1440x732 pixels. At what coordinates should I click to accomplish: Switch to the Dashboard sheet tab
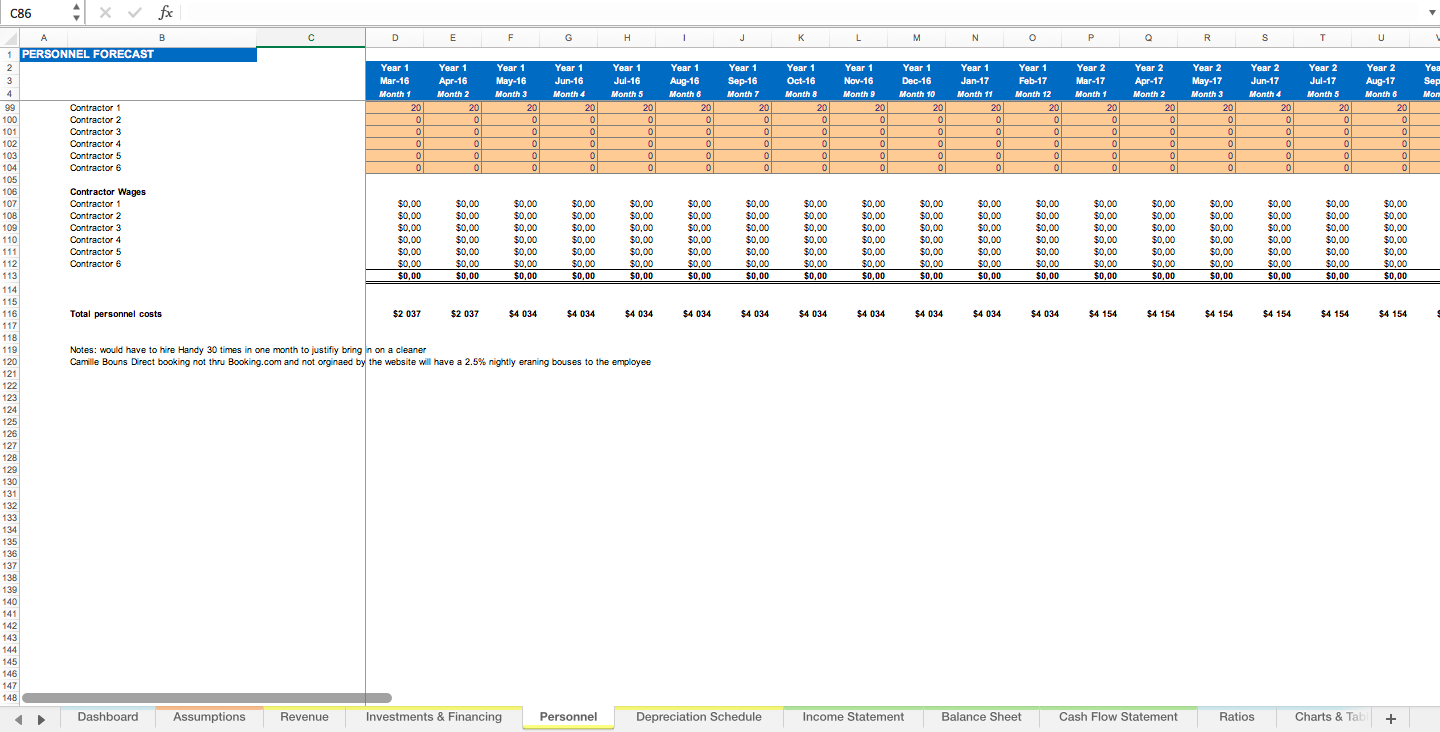tap(107, 717)
